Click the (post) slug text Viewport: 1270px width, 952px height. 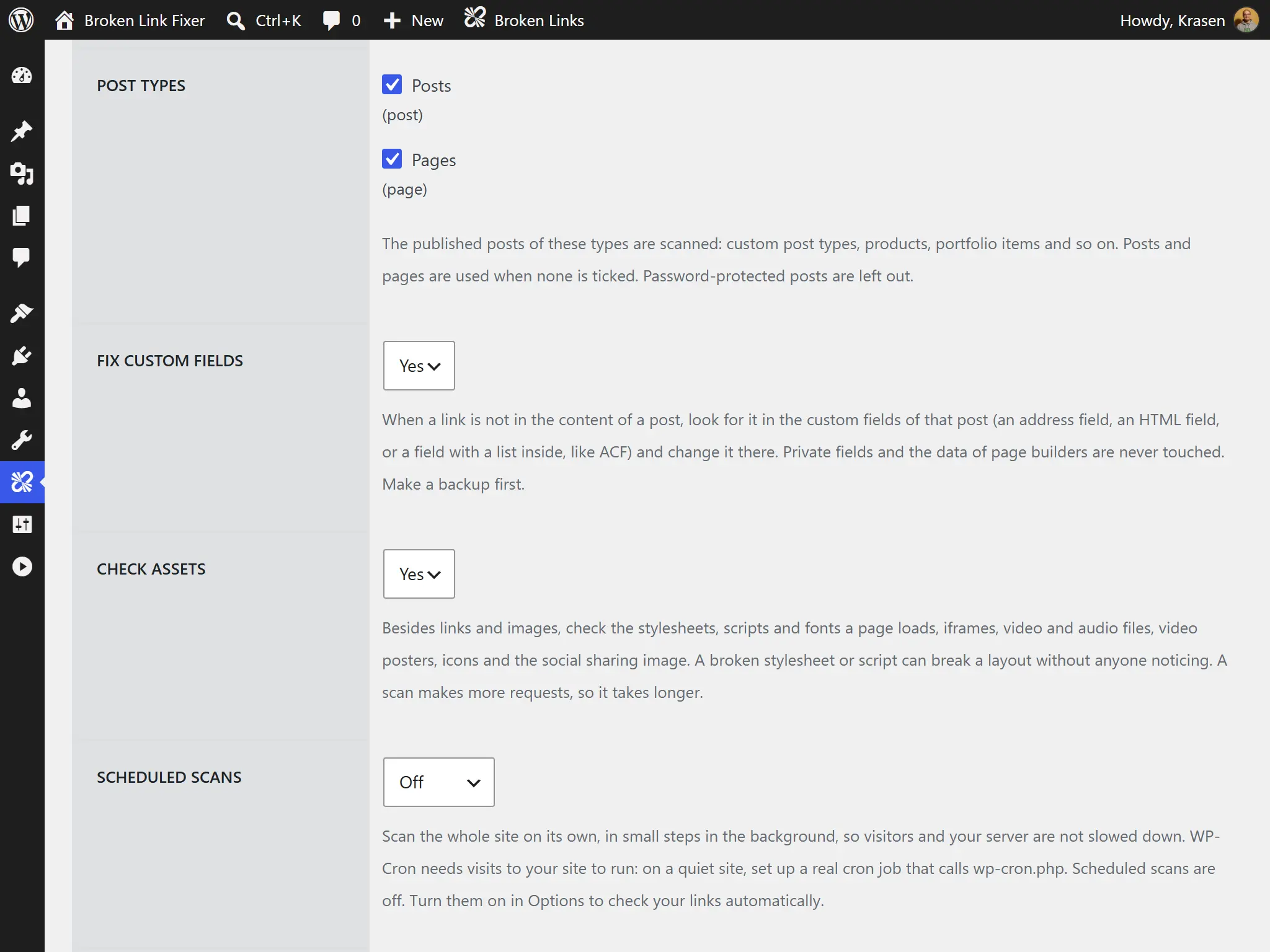coord(402,115)
